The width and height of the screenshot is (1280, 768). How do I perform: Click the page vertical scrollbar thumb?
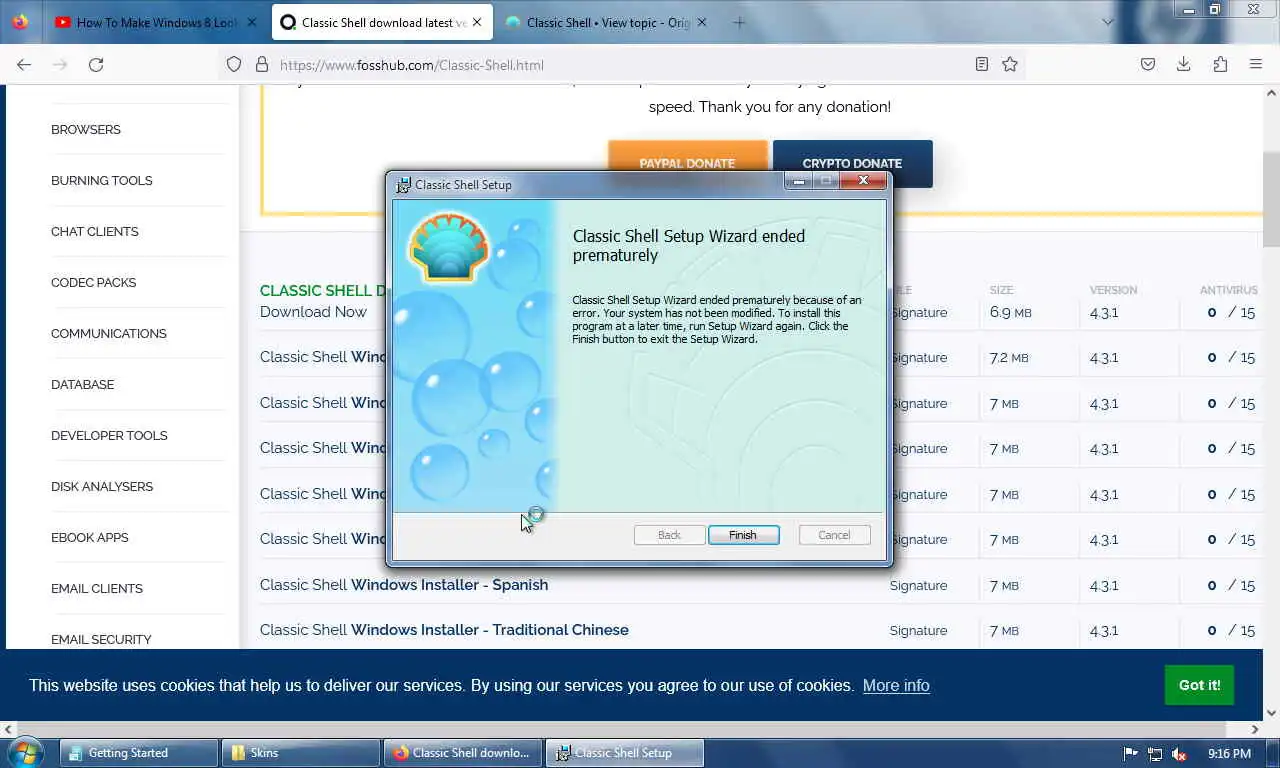[1271, 199]
